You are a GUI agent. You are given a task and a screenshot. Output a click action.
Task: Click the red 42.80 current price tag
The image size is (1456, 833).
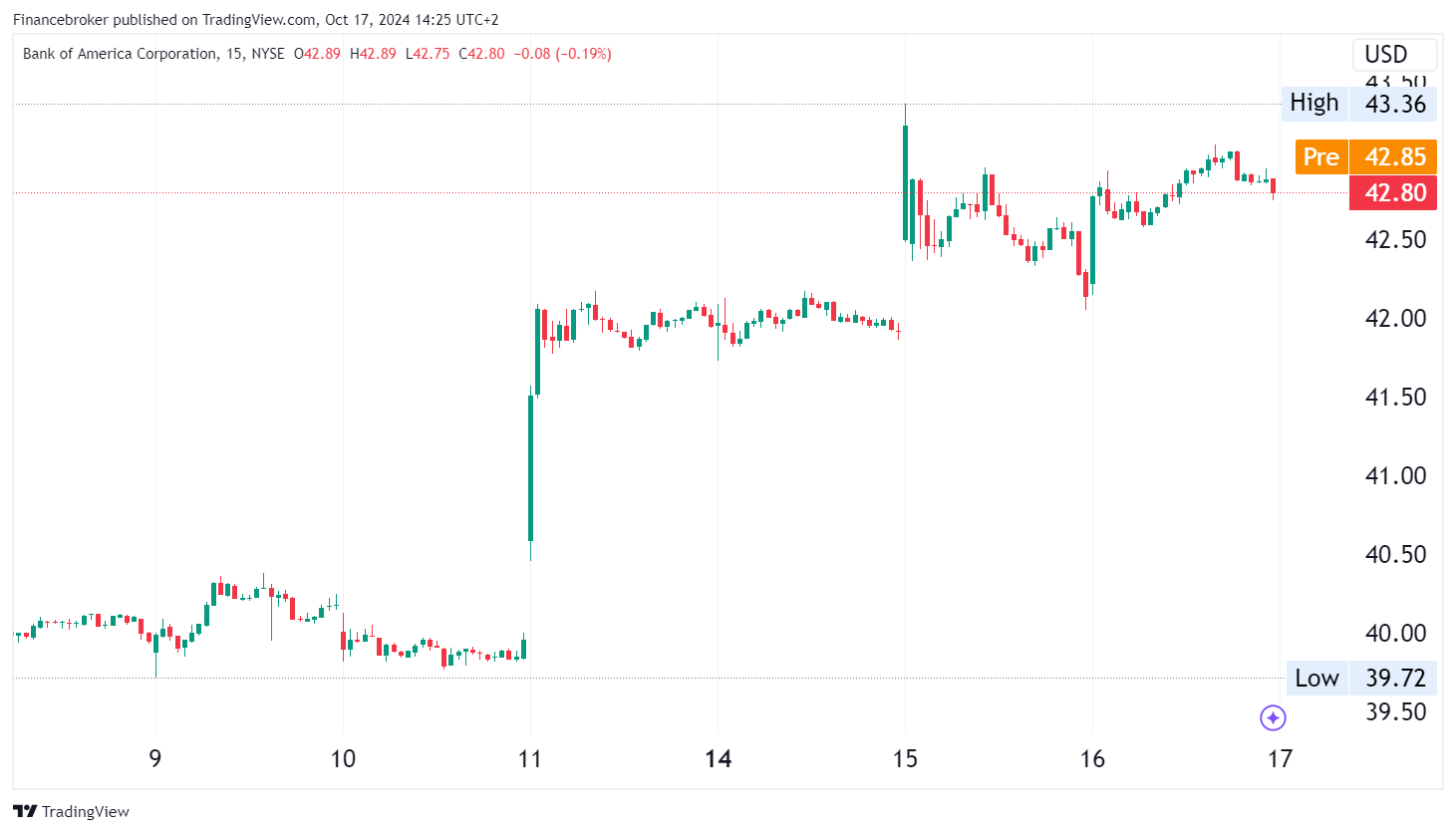pyautogui.click(x=1393, y=192)
